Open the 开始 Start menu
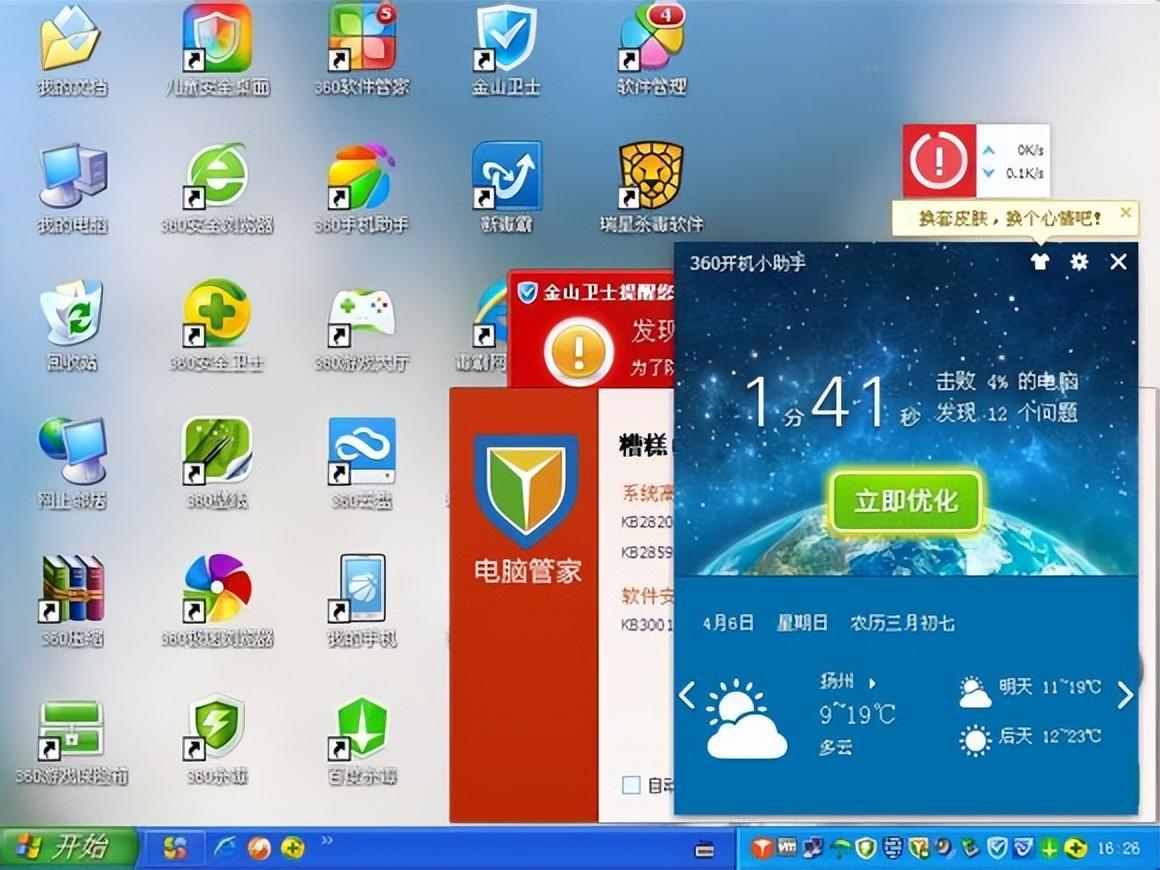Image resolution: width=1160 pixels, height=870 pixels. [68, 848]
